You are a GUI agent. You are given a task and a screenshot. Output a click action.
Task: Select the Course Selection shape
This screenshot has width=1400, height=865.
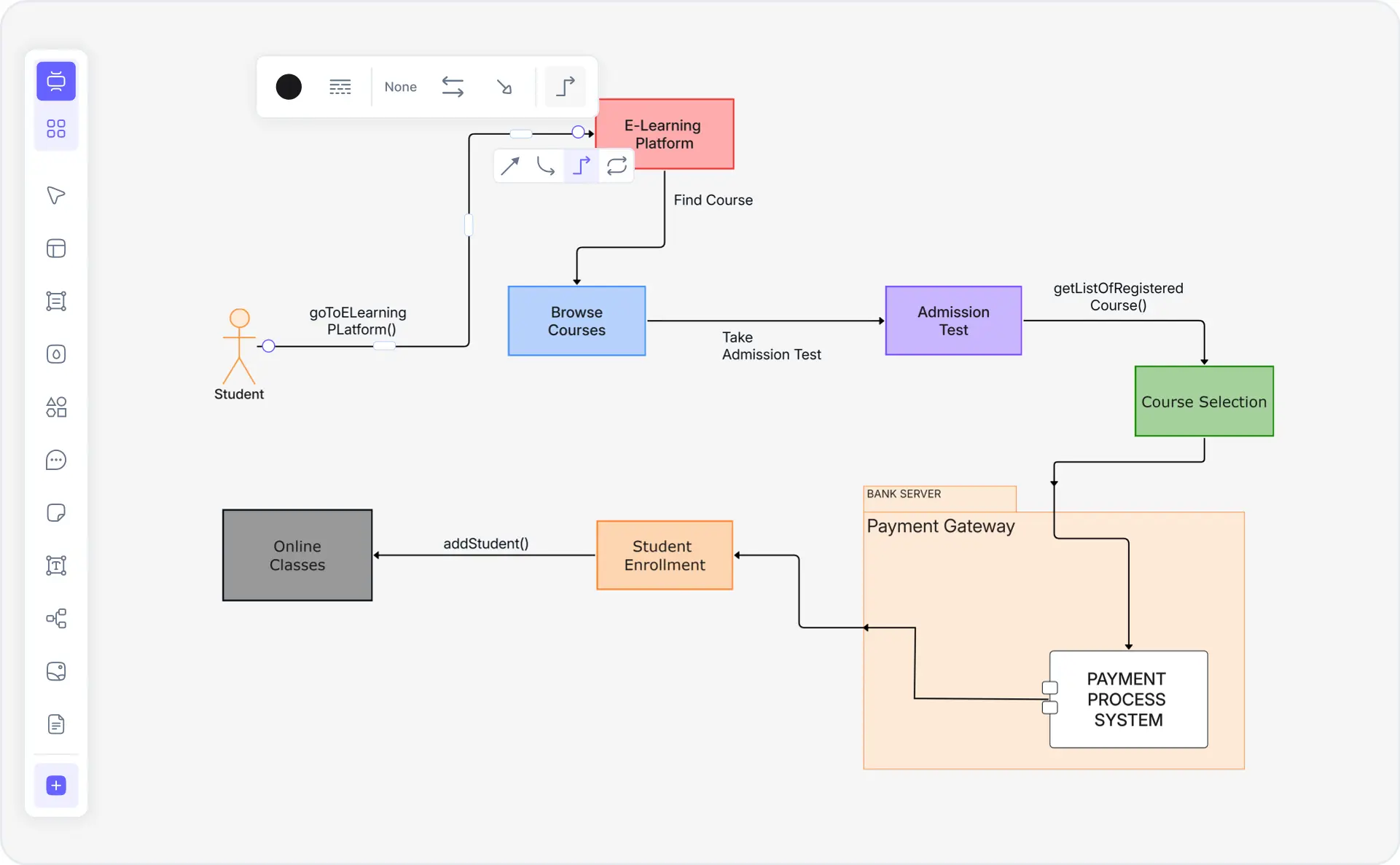coord(1204,401)
